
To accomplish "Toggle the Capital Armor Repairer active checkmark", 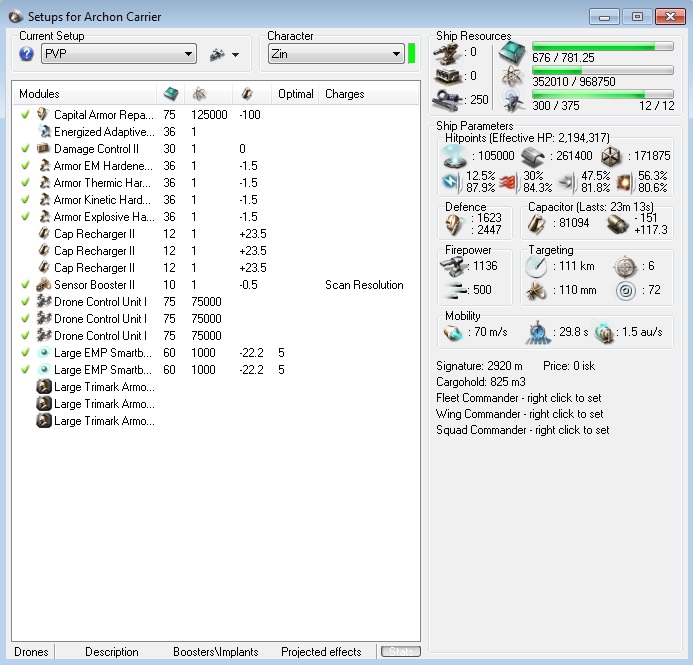I will (x=25, y=114).
